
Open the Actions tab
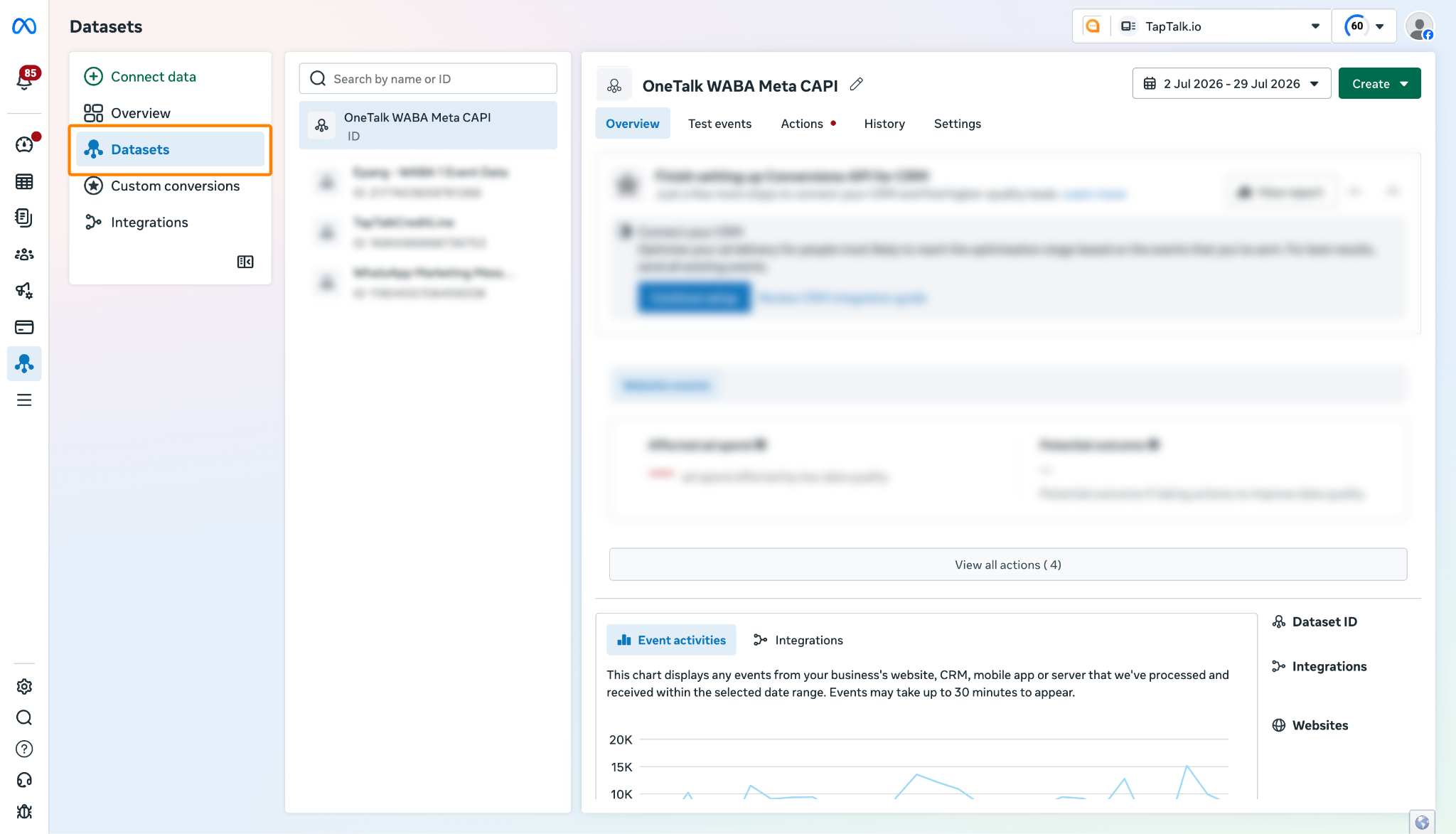808,123
